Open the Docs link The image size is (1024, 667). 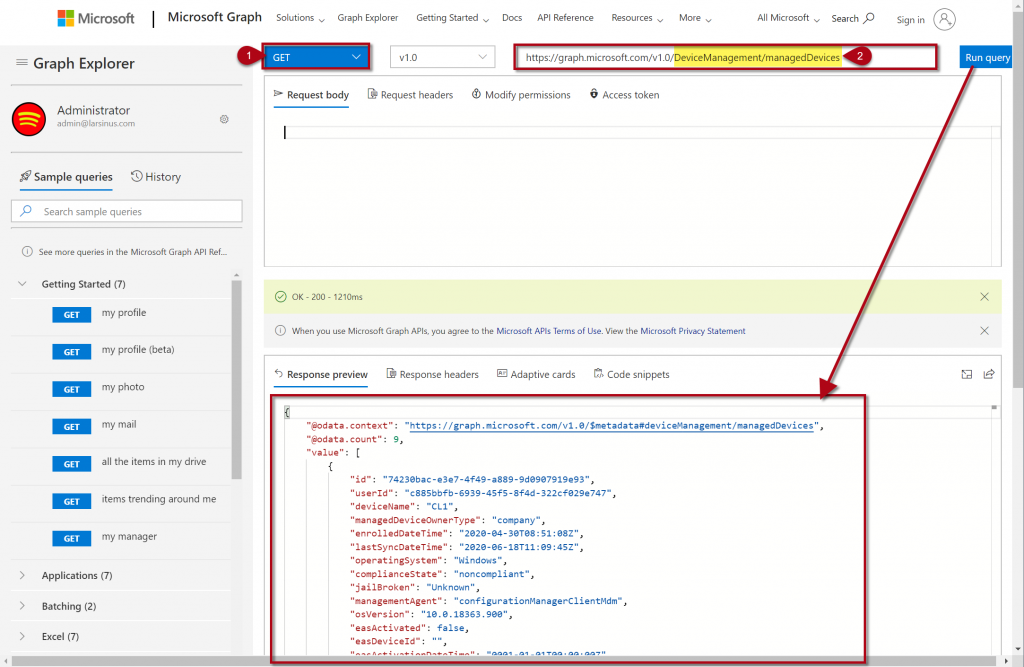(512, 18)
